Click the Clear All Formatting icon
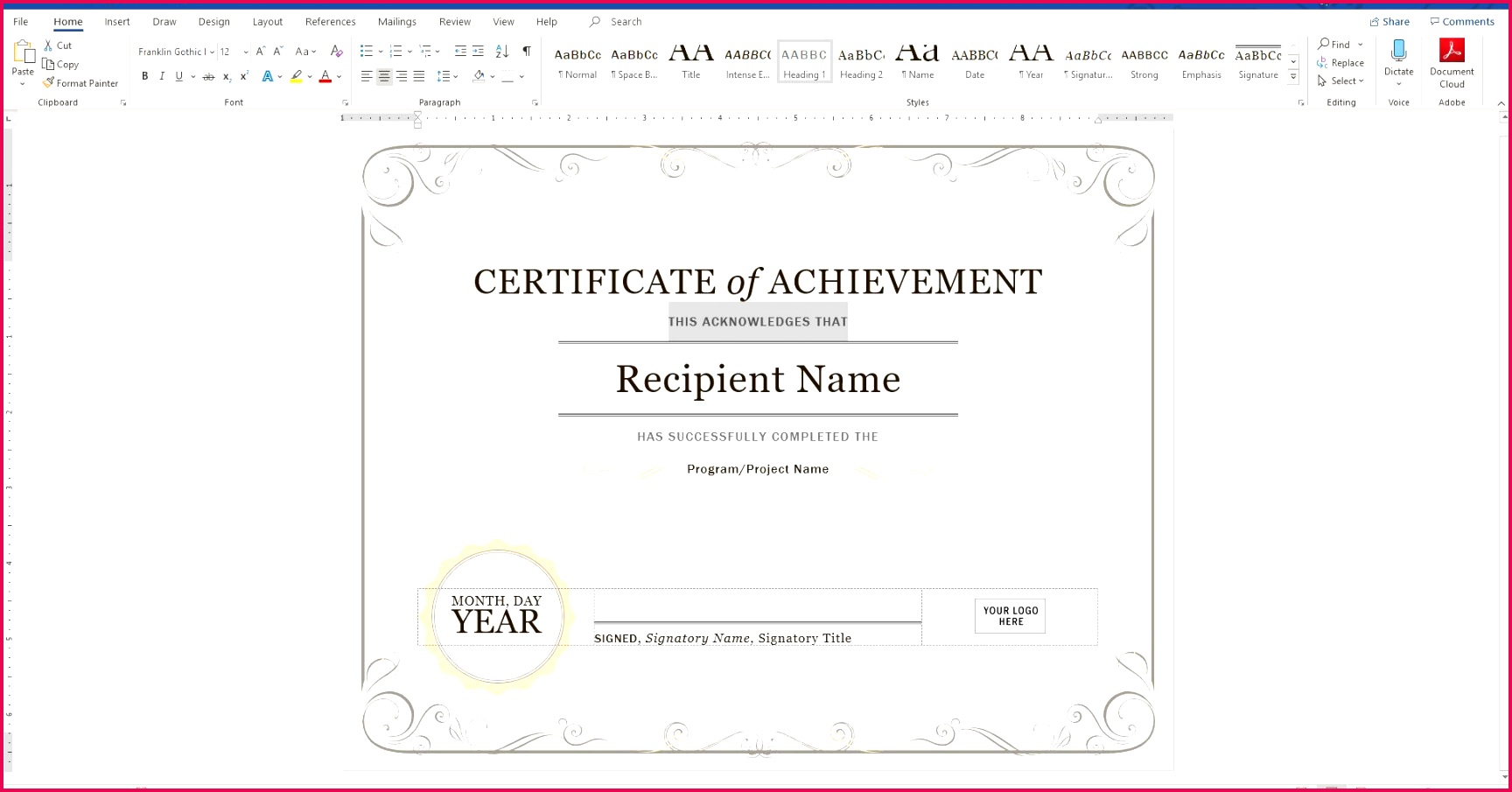Screen dimensions: 1512x792 336,52
